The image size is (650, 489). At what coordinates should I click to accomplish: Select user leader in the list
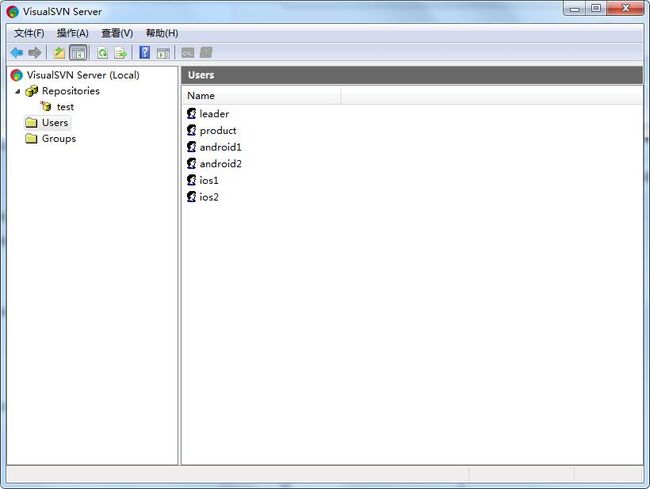click(214, 114)
